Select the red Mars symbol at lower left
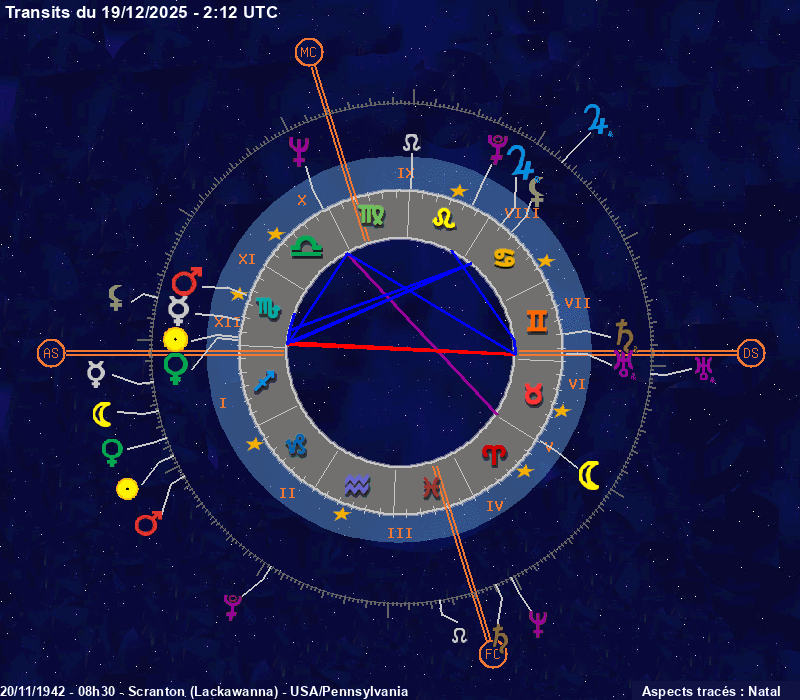Image resolution: width=800 pixels, height=700 pixels. click(x=148, y=523)
